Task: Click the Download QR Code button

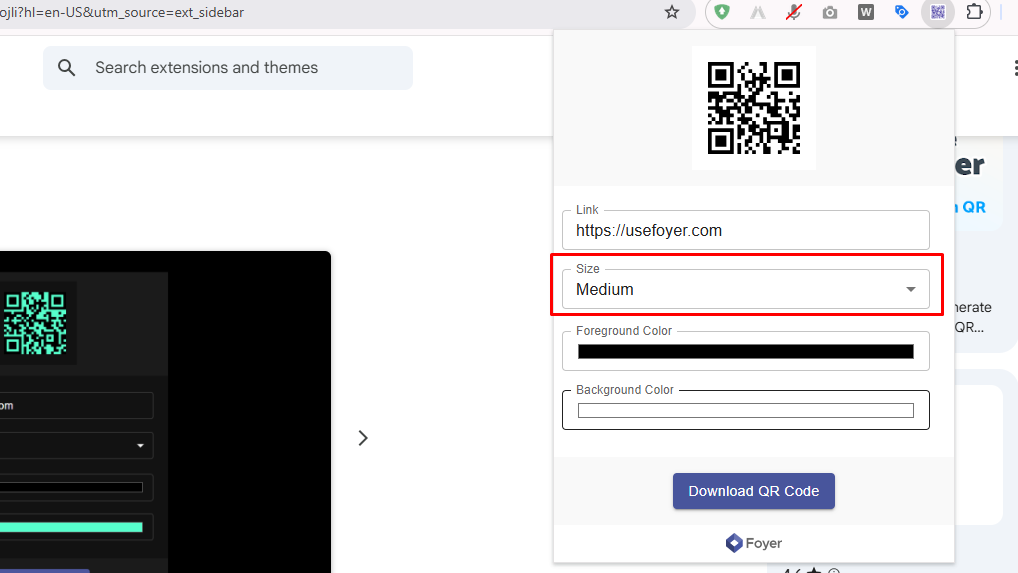Action: (754, 491)
